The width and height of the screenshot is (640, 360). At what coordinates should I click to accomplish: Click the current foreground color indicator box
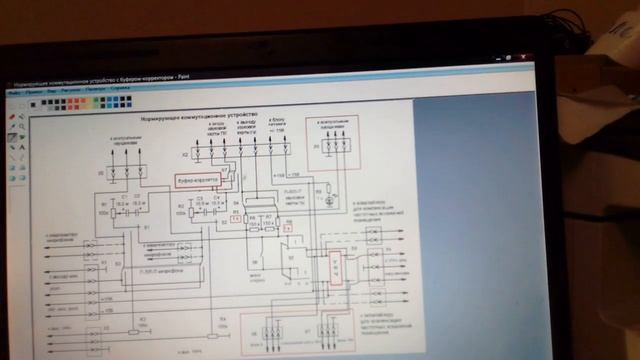tap(33, 105)
